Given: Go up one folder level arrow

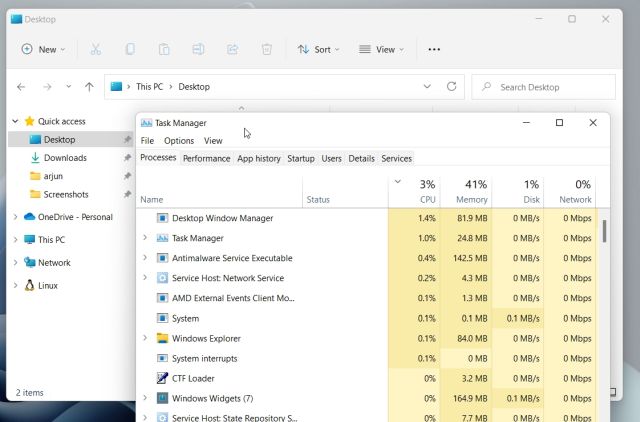Looking at the screenshot, I should coord(89,87).
